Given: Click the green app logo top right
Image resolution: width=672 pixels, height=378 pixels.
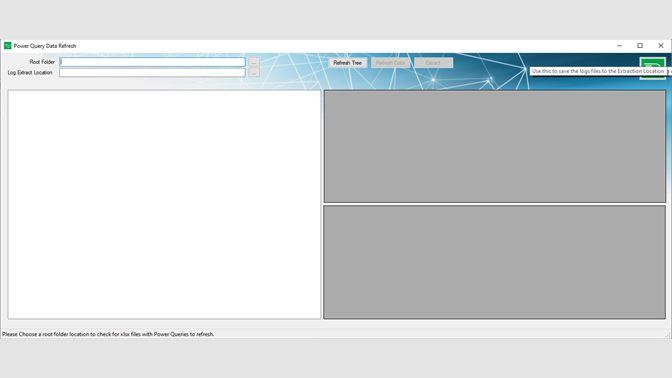Looking at the screenshot, I should click(x=652, y=68).
